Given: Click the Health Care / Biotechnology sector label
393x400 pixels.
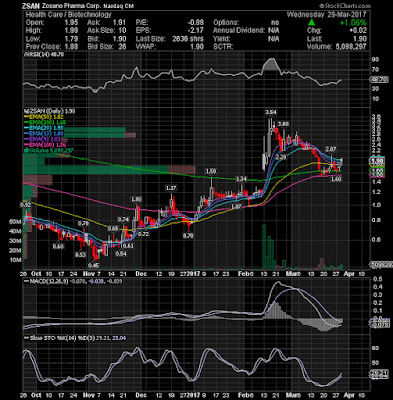Looking at the screenshot, I should pyautogui.click(x=68, y=14).
